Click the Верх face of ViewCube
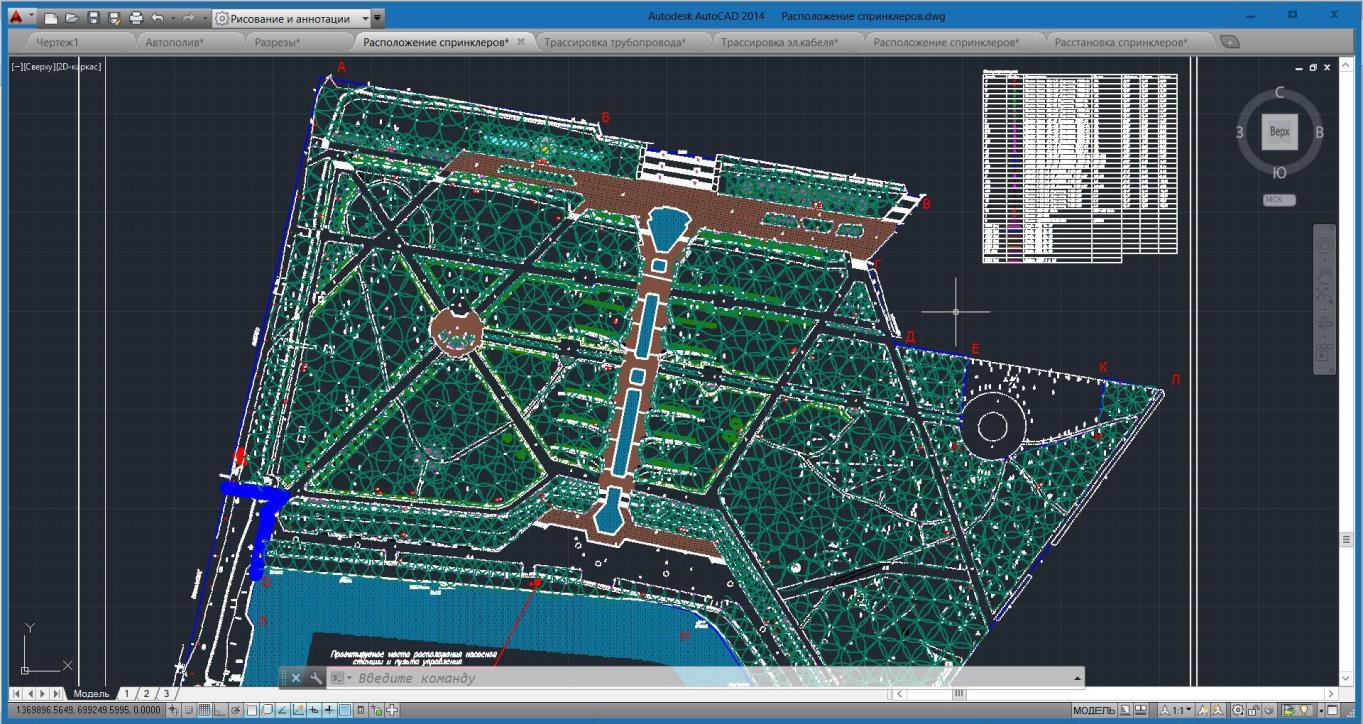Viewport: 1363px width, 724px height. click(x=1279, y=132)
